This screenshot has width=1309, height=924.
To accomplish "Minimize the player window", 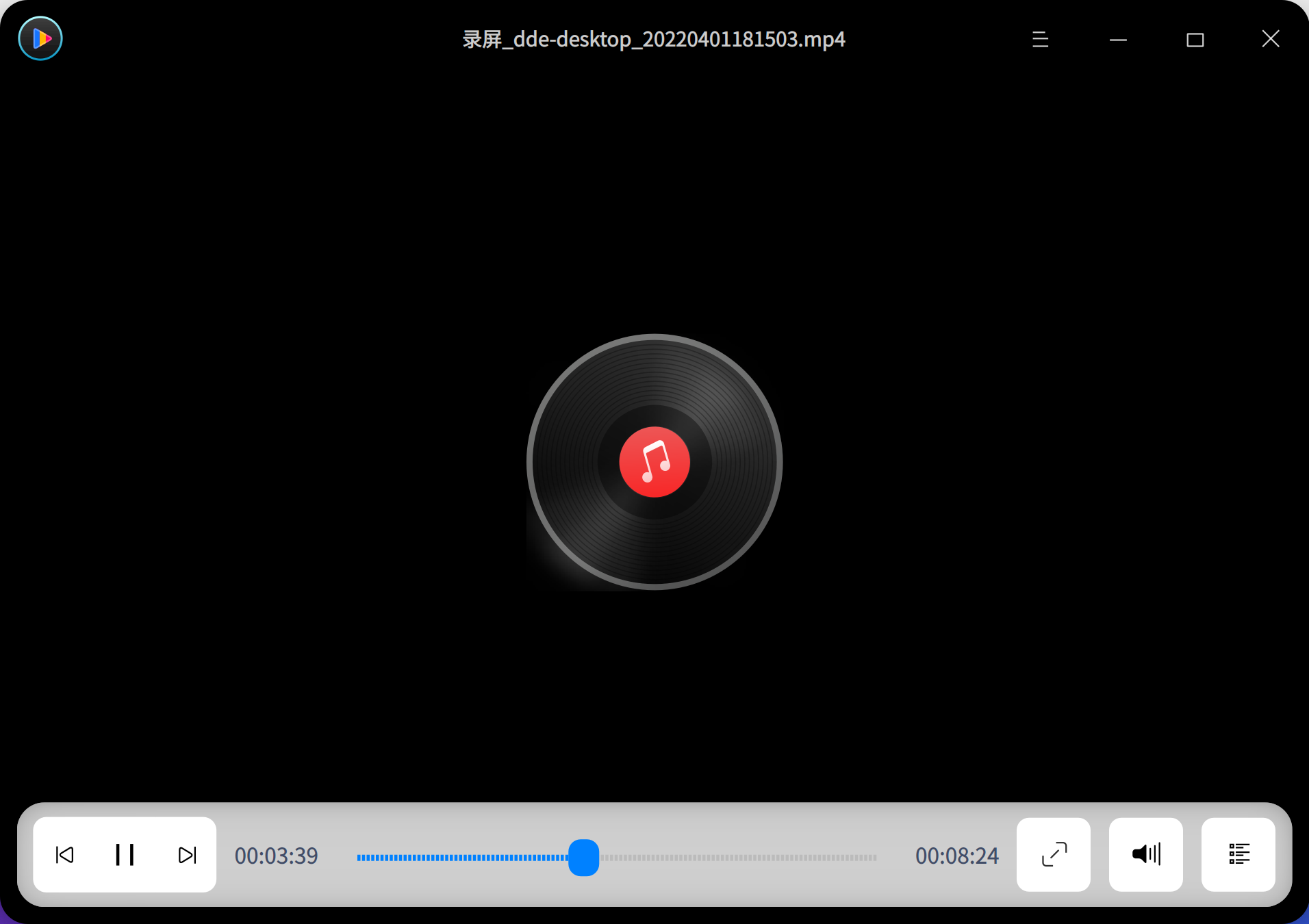I will click(x=1117, y=39).
